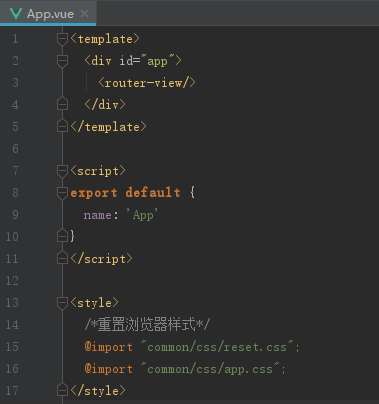Click the div id="app" tag text
This screenshot has width=379, height=404.
[x=133, y=61]
